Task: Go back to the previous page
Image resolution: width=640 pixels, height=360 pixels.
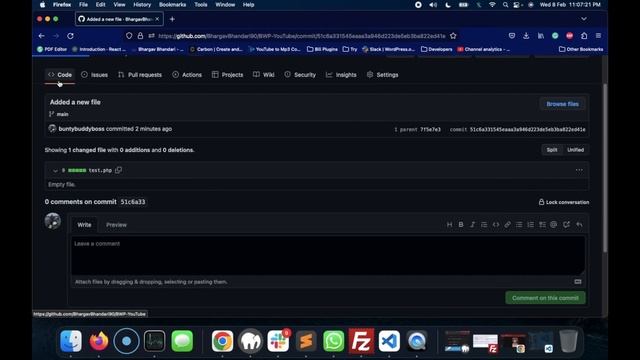Action: tap(42, 36)
